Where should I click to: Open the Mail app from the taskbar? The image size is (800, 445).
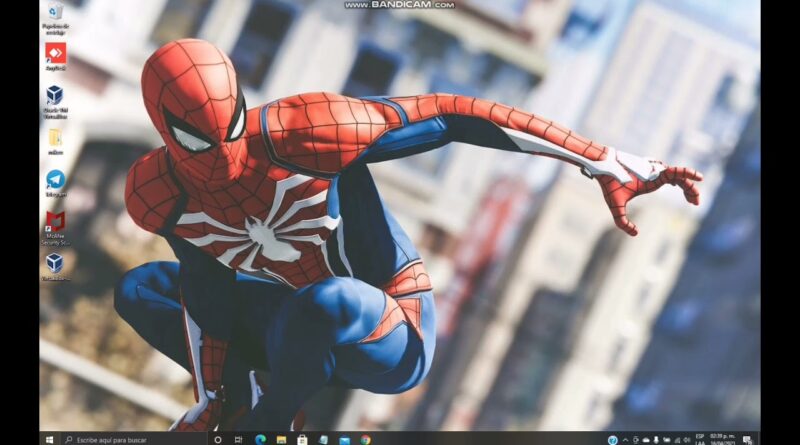tap(344, 439)
